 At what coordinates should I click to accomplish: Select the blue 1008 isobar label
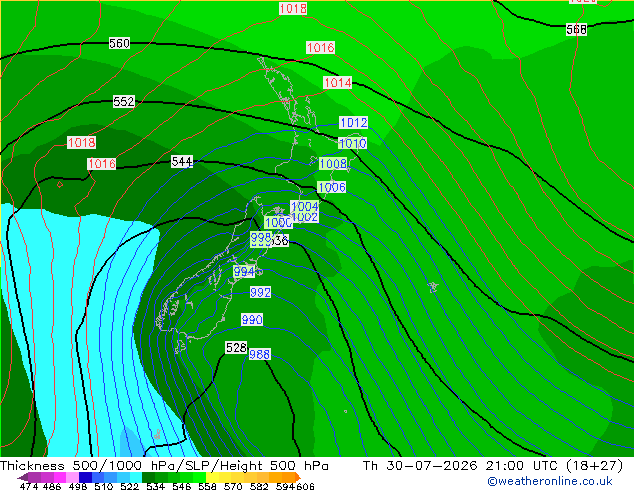click(x=333, y=164)
